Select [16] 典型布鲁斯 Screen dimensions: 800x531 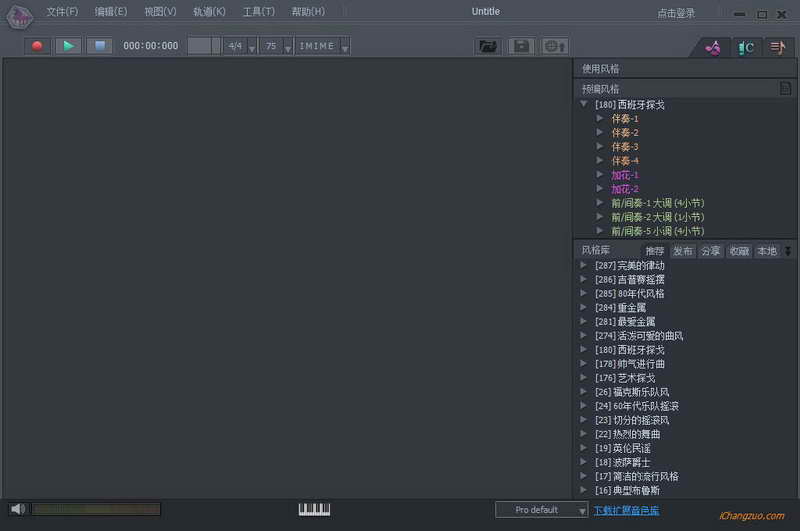pos(627,490)
